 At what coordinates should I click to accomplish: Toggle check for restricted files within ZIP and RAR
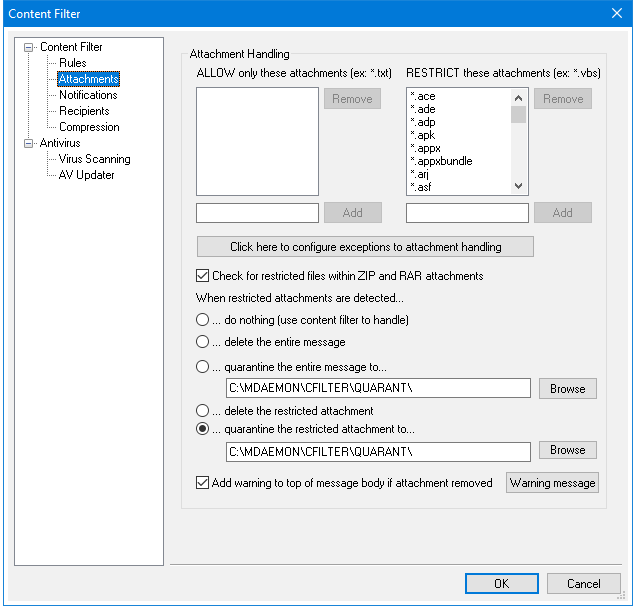[203, 276]
